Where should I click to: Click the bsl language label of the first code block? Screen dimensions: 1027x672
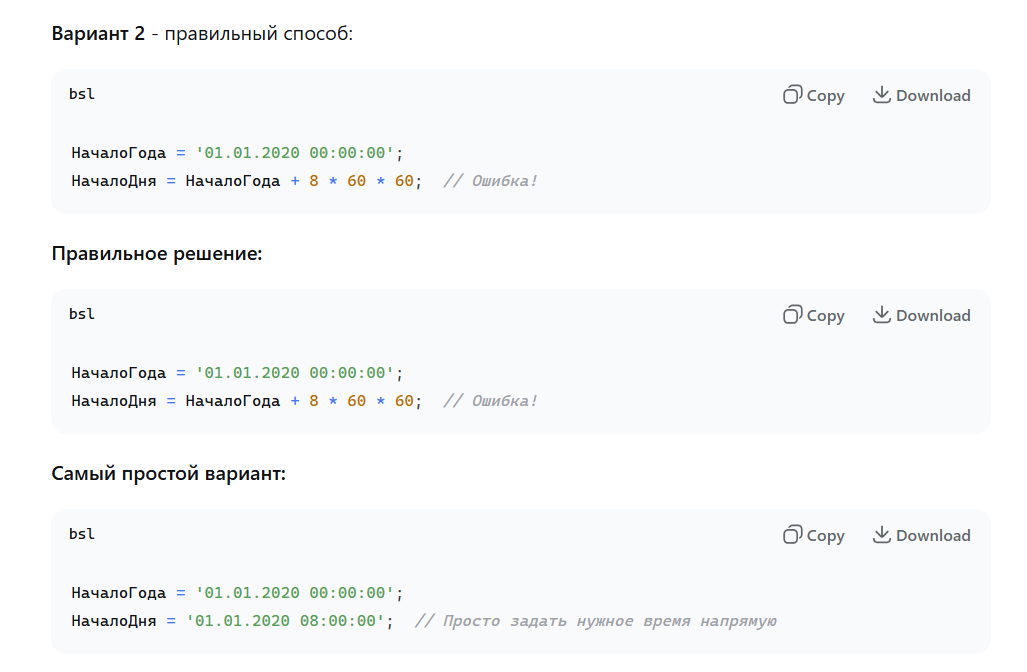82,94
